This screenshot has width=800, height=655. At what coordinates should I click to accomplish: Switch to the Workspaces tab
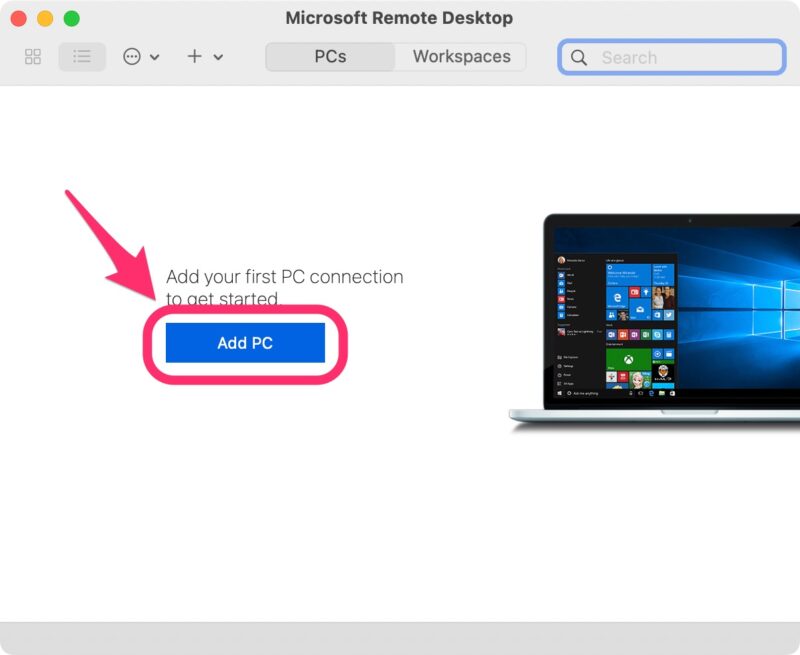(461, 57)
